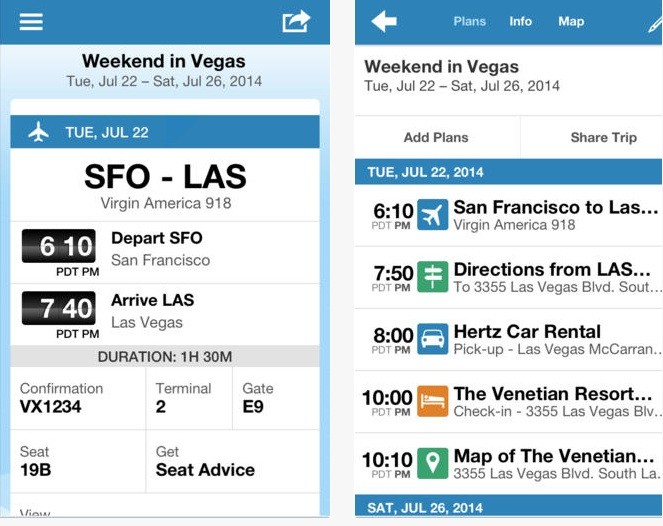Image resolution: width=663 pixels, height=526 pixels.
Task: Tap the green map pin icon
Action: coord(433,463)
